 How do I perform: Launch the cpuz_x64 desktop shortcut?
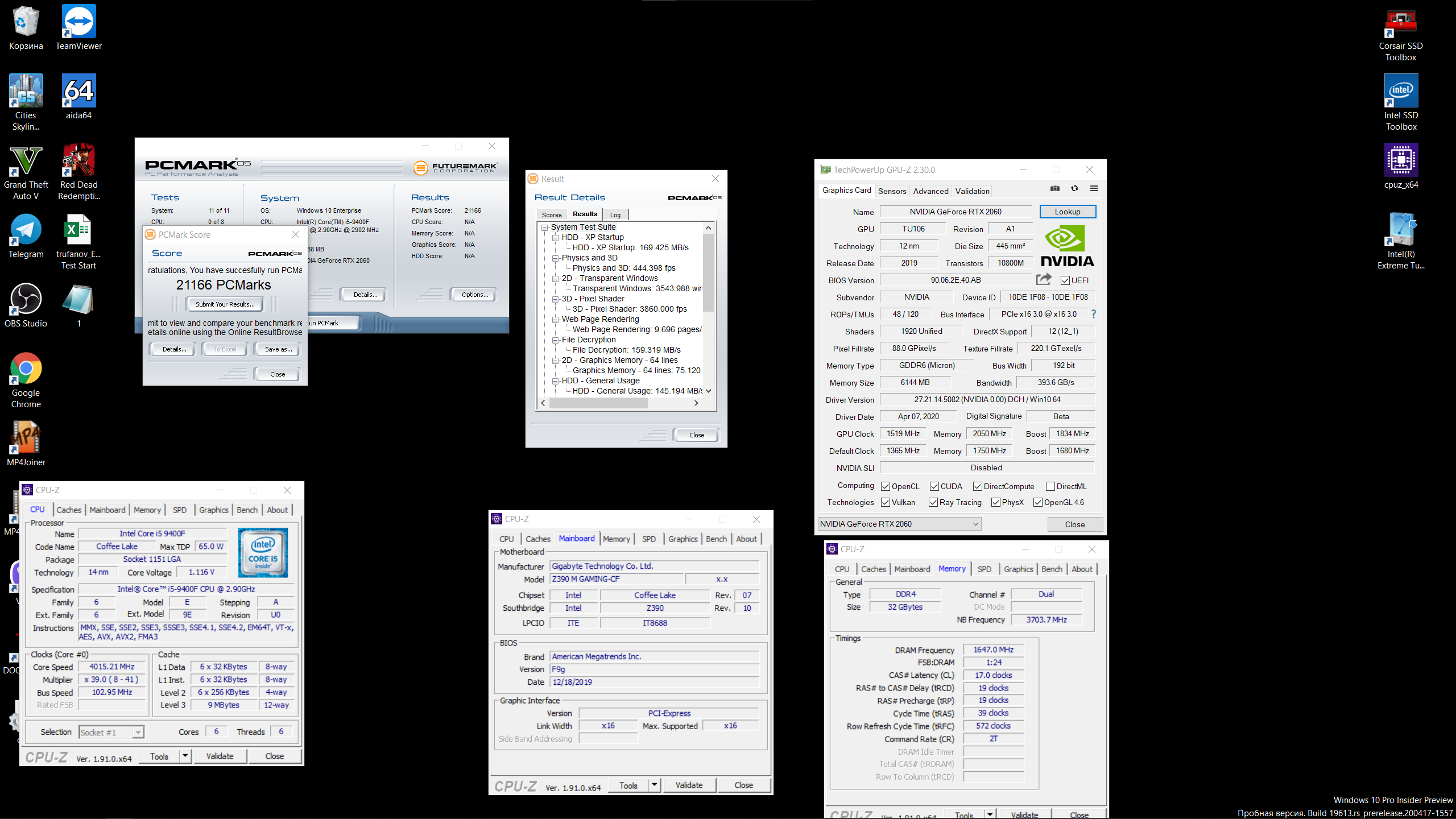pos(1401,167)
